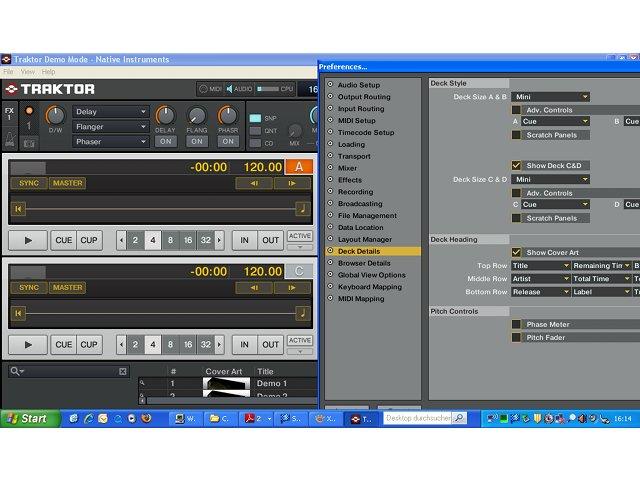Viewport: 640px width, 480px height.
Task: Increase loop size arrow on Deck C
Action: 219,344
